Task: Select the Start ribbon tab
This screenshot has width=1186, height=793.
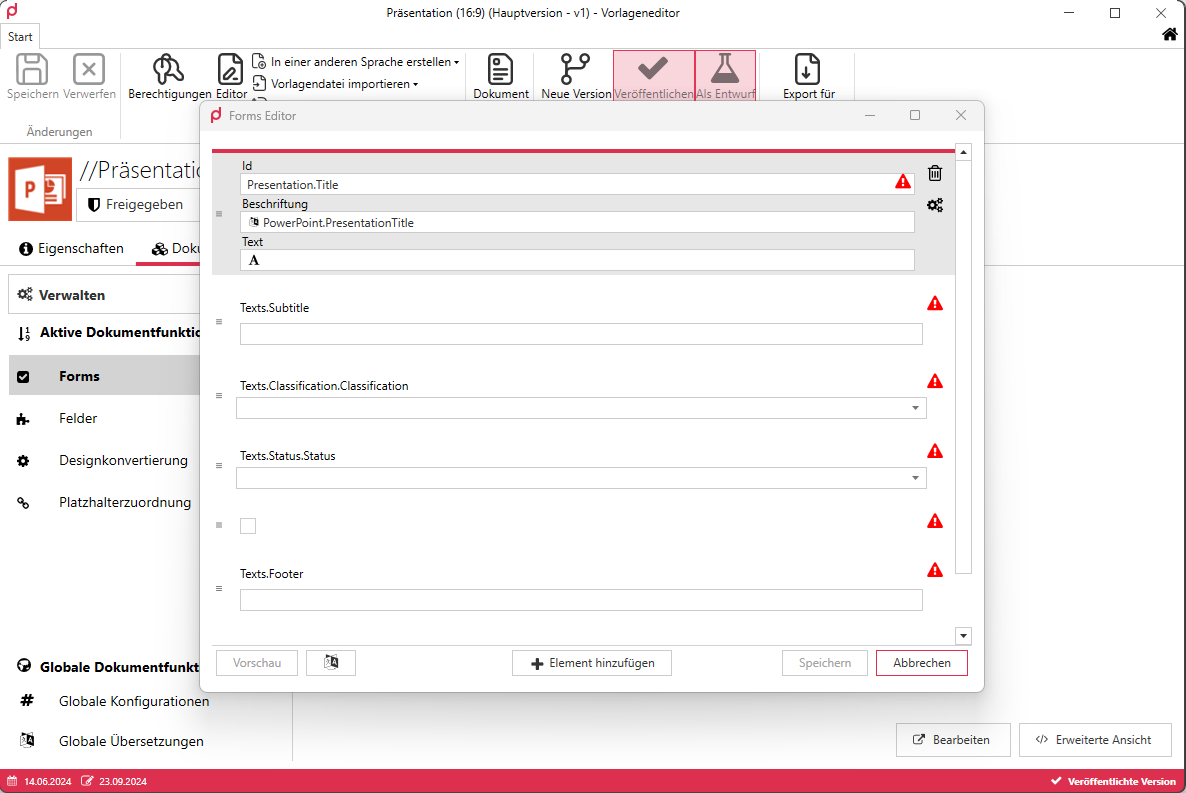Action: click(x=20, y=36)
